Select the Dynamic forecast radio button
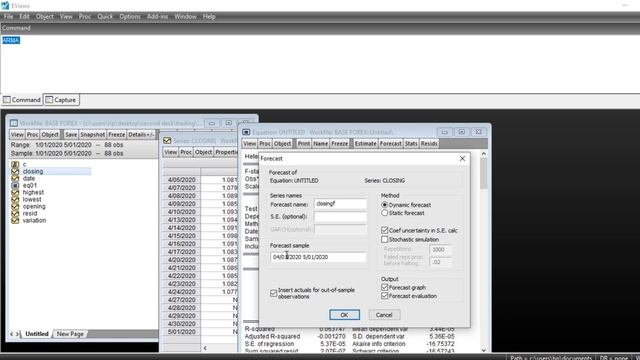Screen dimensions: 640x360 click(384, 205)
